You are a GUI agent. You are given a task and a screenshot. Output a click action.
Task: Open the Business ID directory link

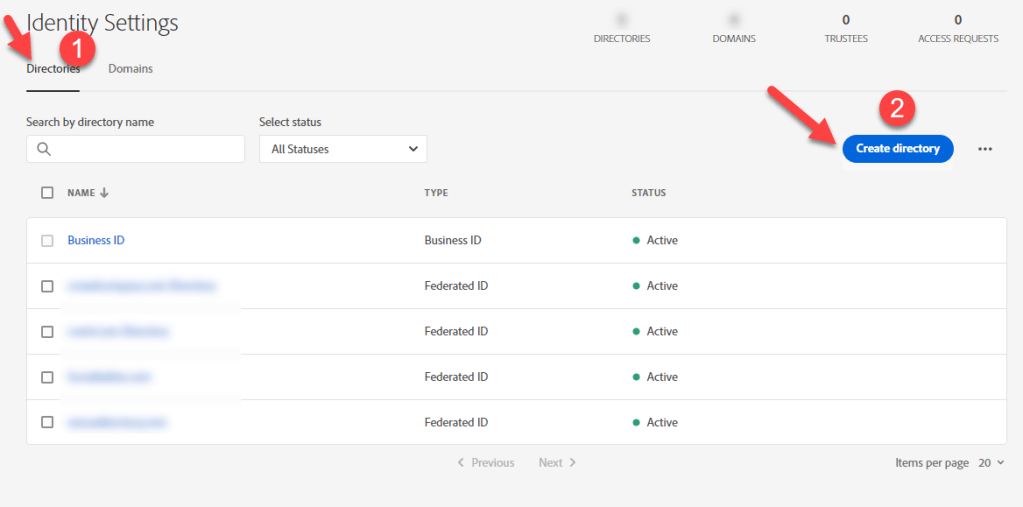pyautogui.click(x=96, y=241)
